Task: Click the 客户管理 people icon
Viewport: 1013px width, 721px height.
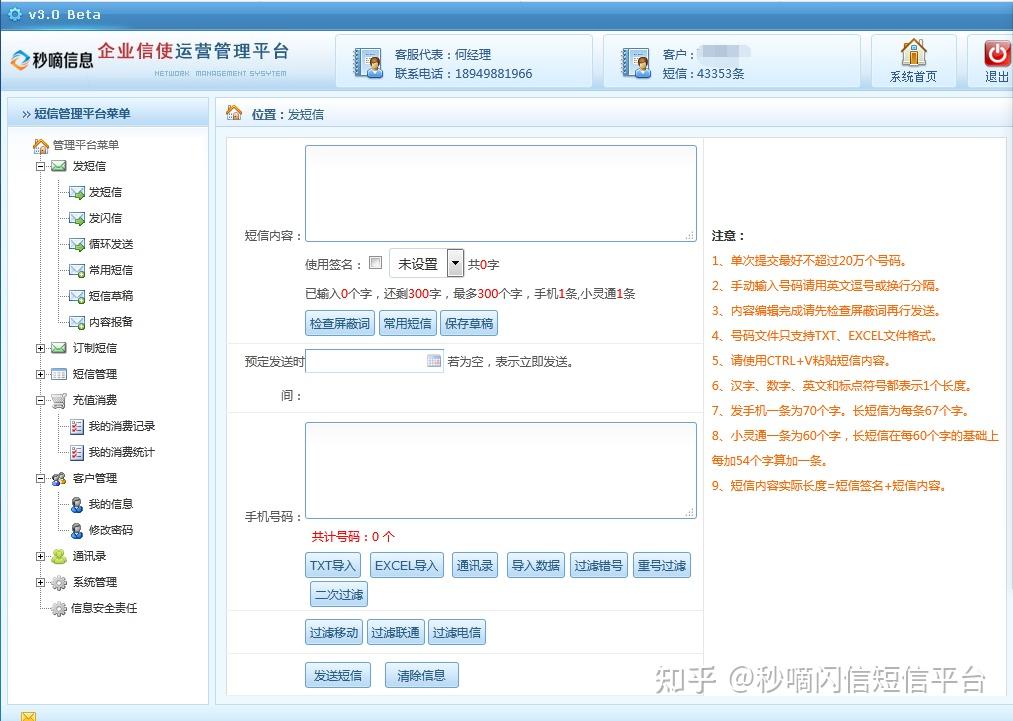Action: [x=59, y=478]
